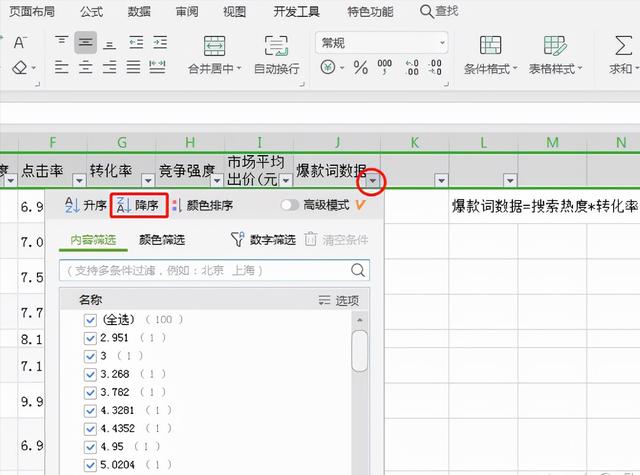640x475 pixels.
Task: Align text right icon
Action: (109, 67)
